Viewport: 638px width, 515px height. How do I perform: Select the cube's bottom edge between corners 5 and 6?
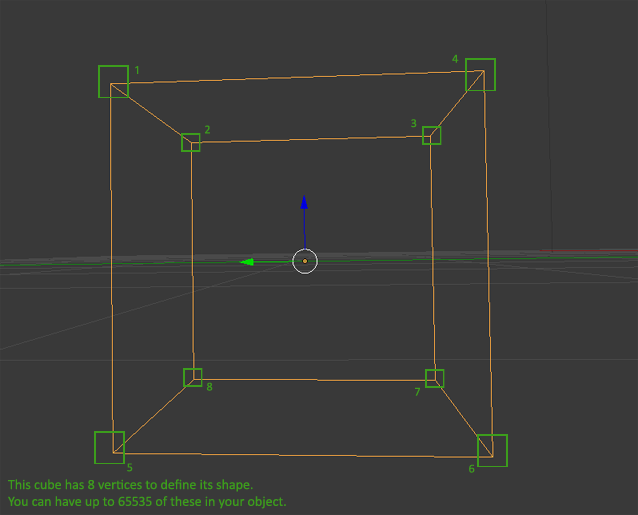[x=303, y=454]
